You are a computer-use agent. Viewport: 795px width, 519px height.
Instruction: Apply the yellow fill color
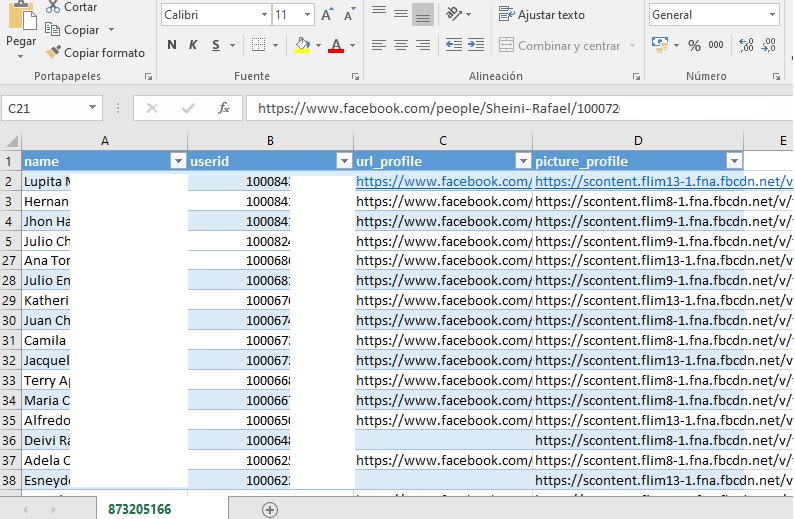(x=302, y=46)
